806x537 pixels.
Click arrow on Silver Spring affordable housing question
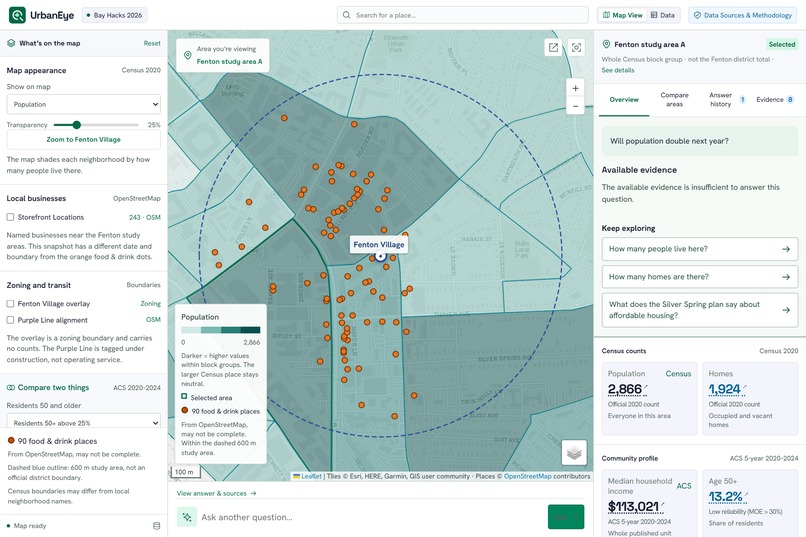pos(785,310)
